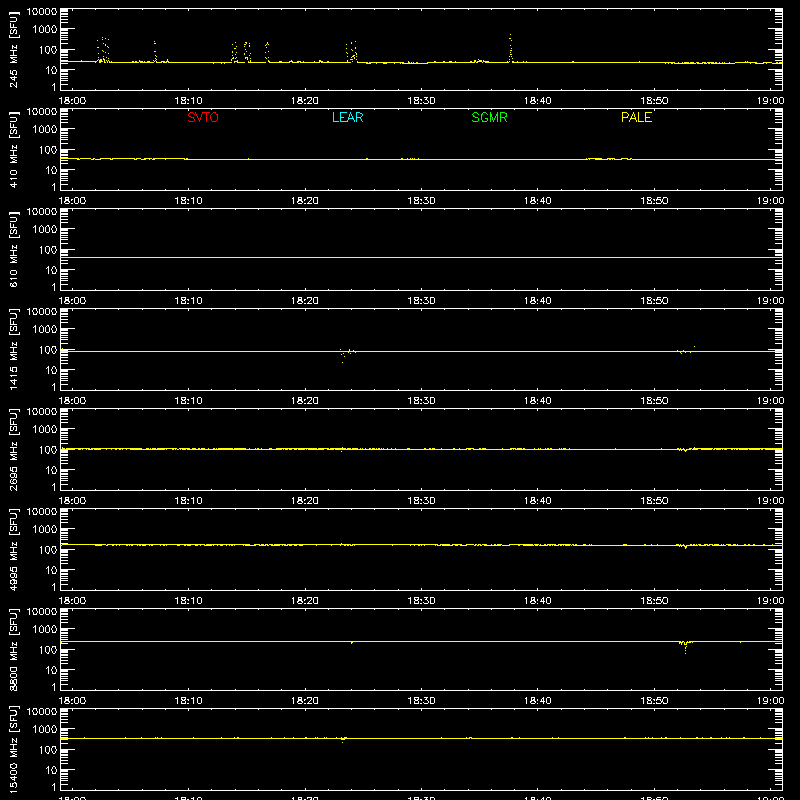Image resolution: width=800 pixels, height=800 pixels.
Task: Click the 18:40 label under the 245 MHz plot
Action: (x=537, y=101)
